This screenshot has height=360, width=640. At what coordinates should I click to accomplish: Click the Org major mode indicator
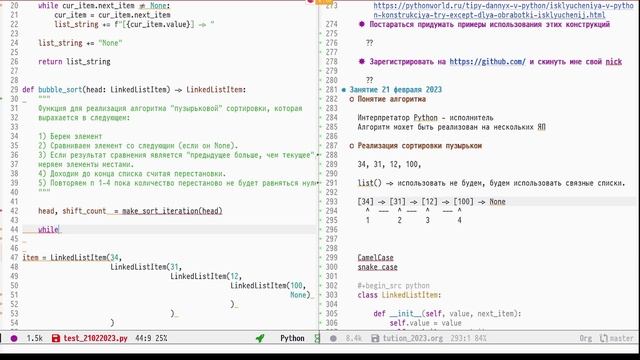(x=586, y=338)
